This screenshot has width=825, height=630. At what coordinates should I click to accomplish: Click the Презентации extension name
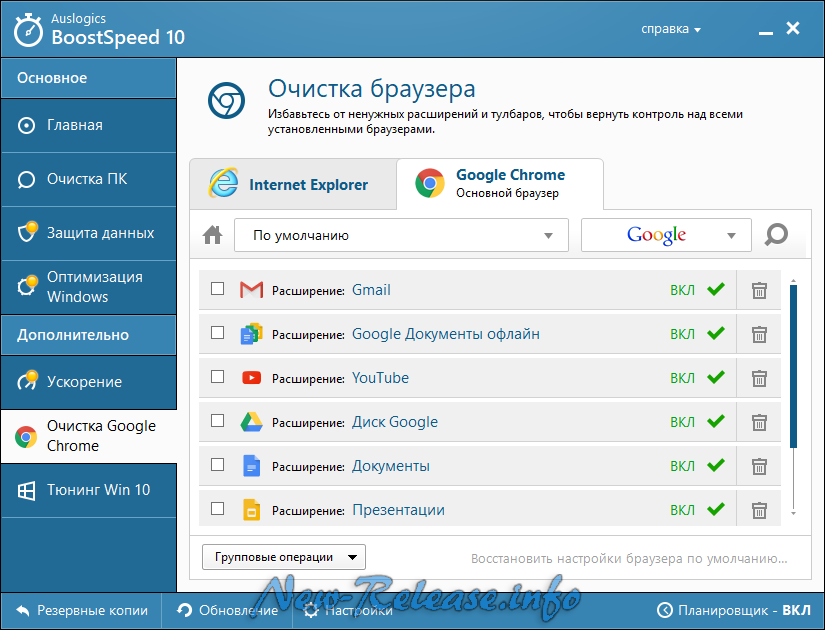click(x=398, y=510)
